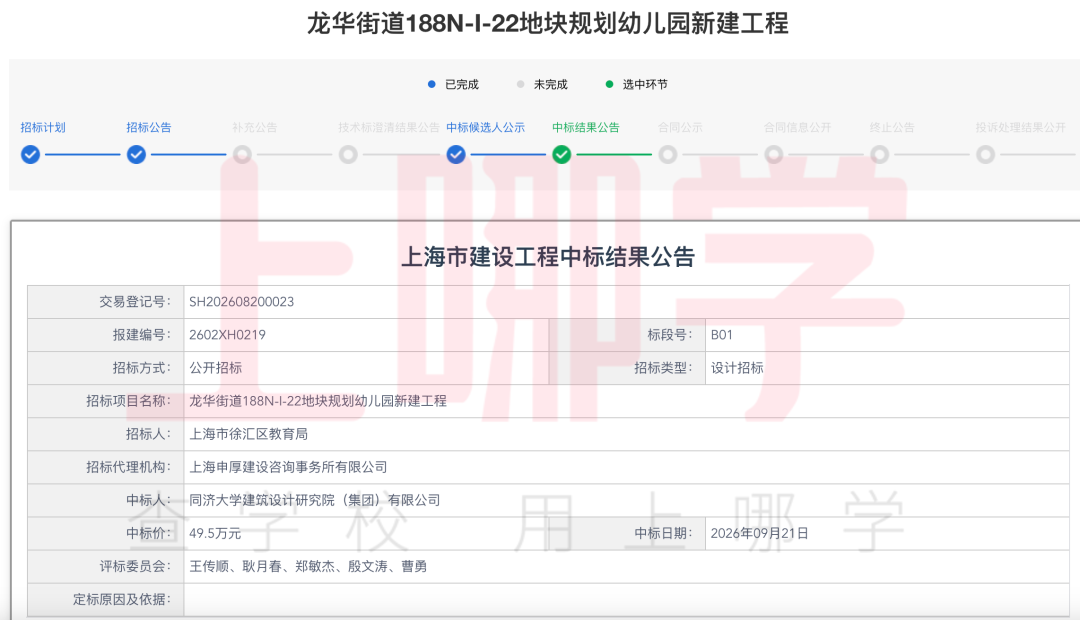
Task: Open the 招标公告 stage label
Action: coord(149,127)
